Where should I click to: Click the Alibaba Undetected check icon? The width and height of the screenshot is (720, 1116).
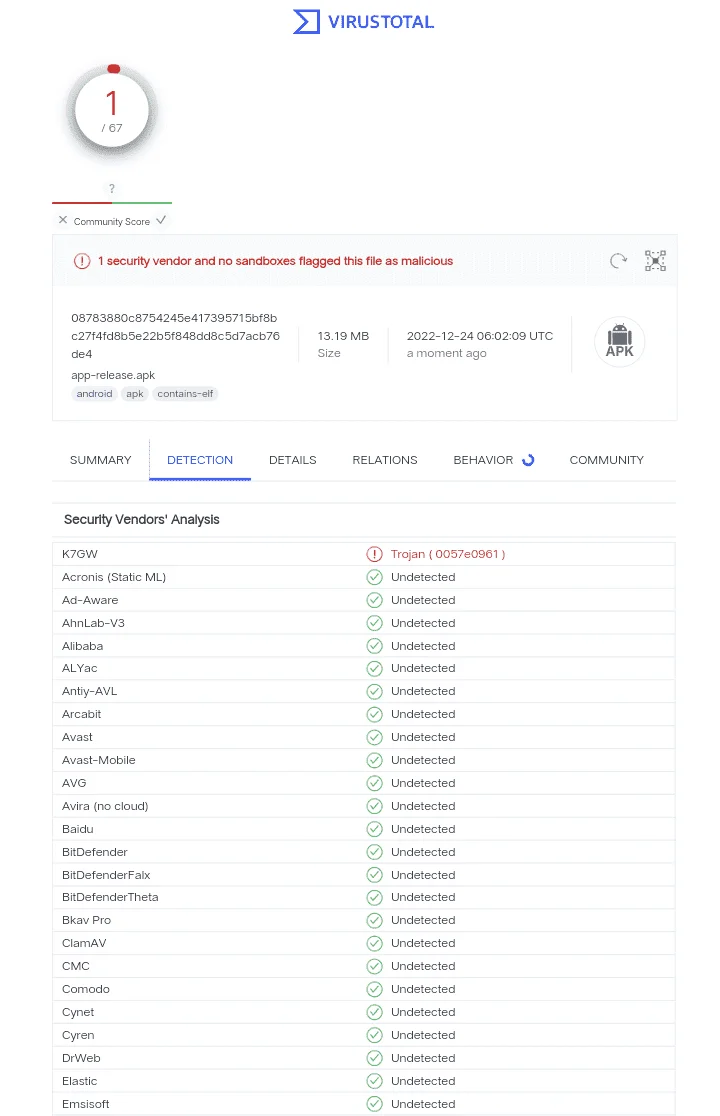tap(374, 646)
